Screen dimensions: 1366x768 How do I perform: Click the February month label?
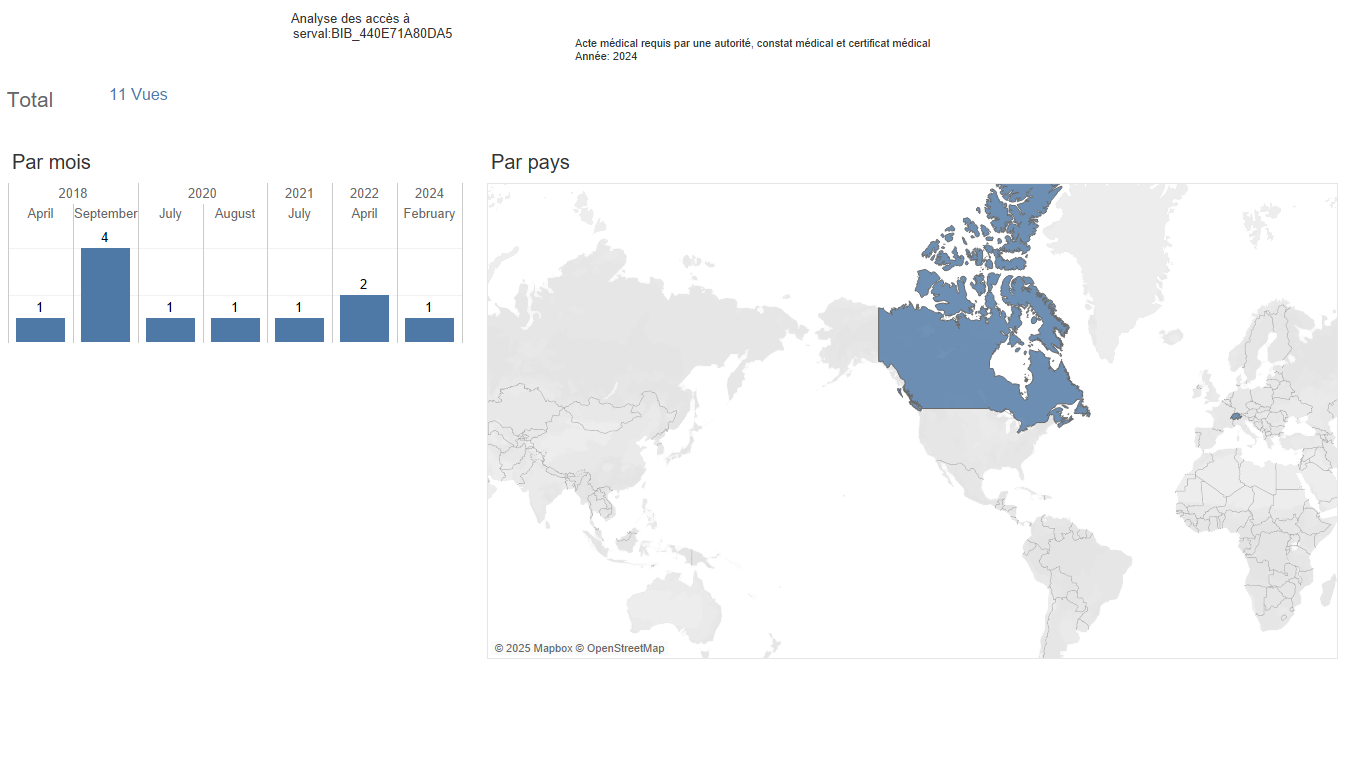point(429,214)
